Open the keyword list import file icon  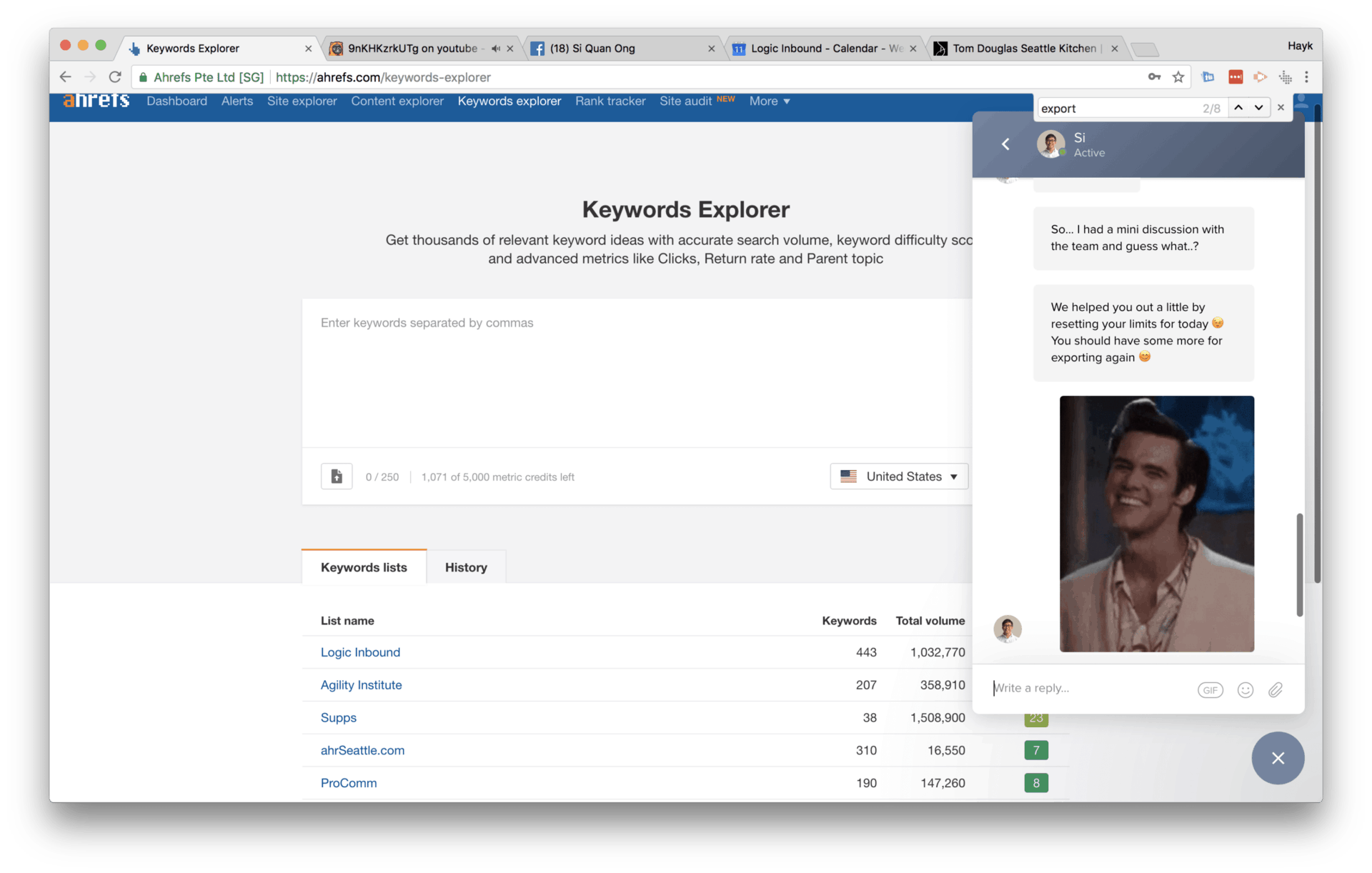(336, 476)
